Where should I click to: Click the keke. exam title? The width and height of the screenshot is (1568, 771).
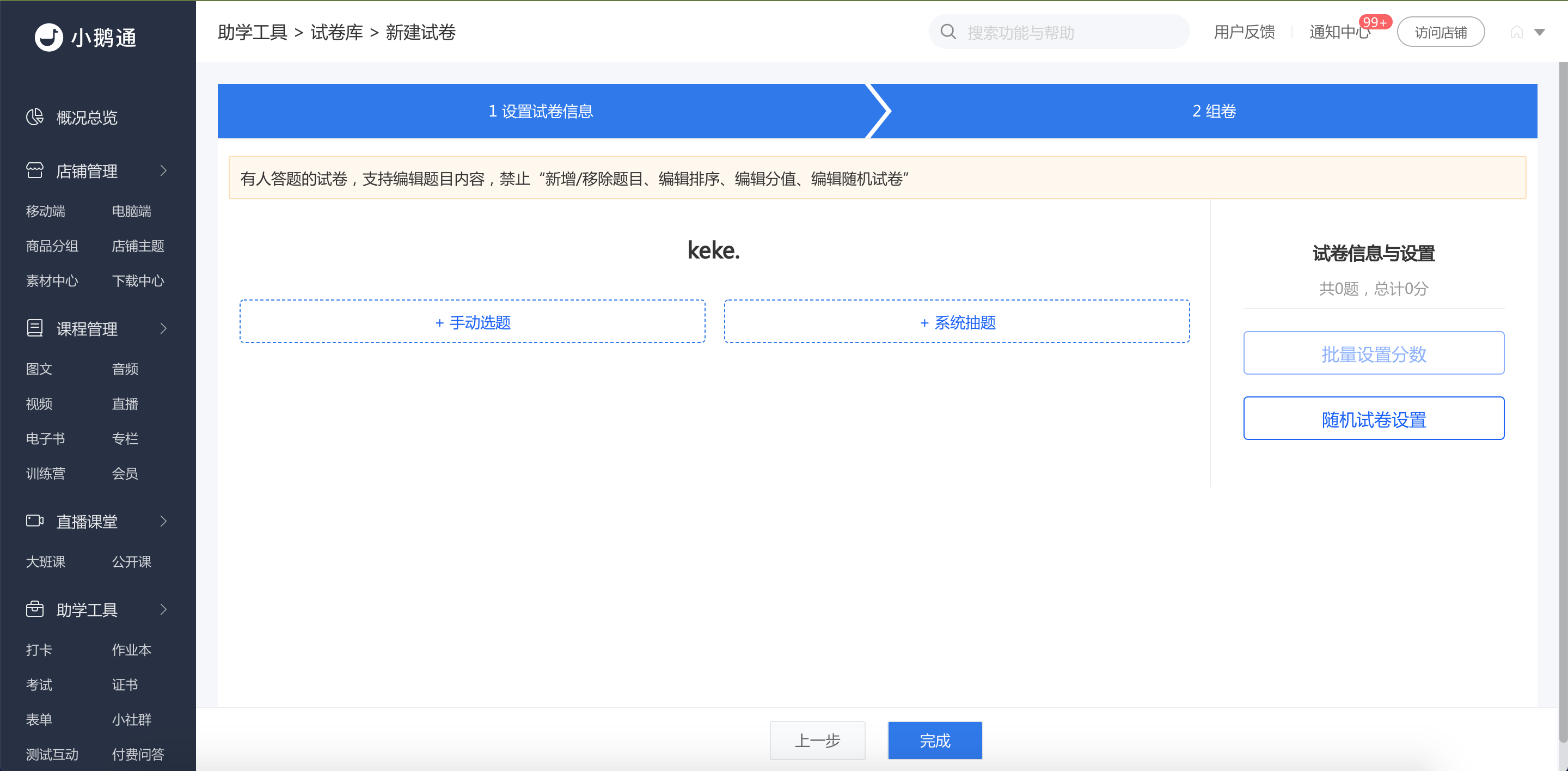[714, 250]
